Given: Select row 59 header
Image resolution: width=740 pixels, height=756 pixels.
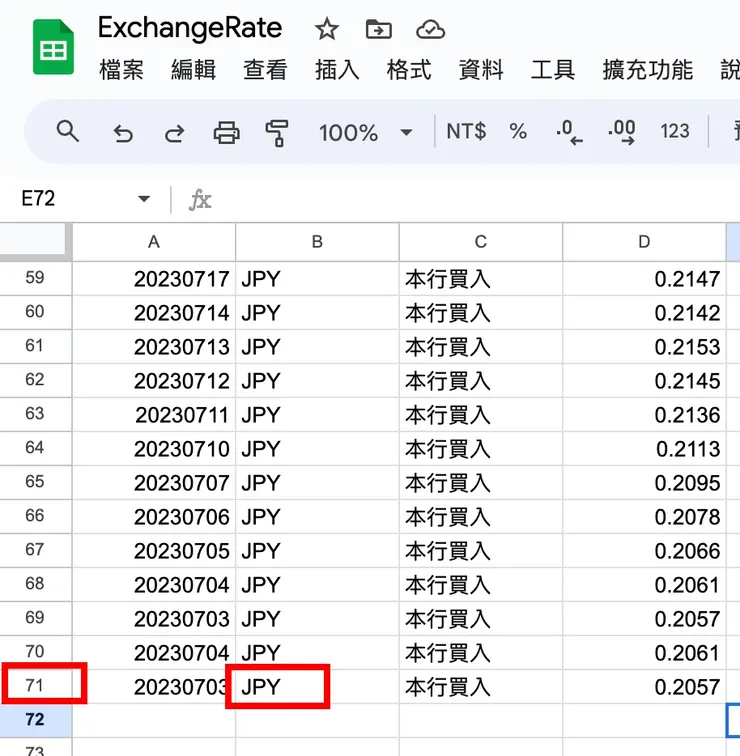Looking at the screenshot, I should [x=35, y=278].
